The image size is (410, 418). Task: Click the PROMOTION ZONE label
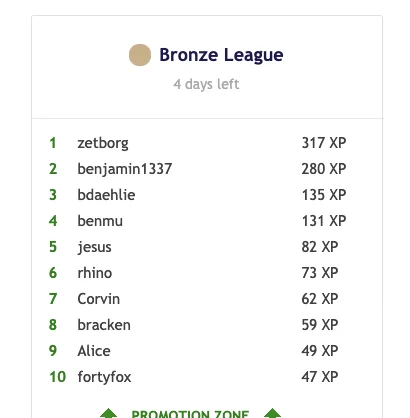tap(190, 414)
